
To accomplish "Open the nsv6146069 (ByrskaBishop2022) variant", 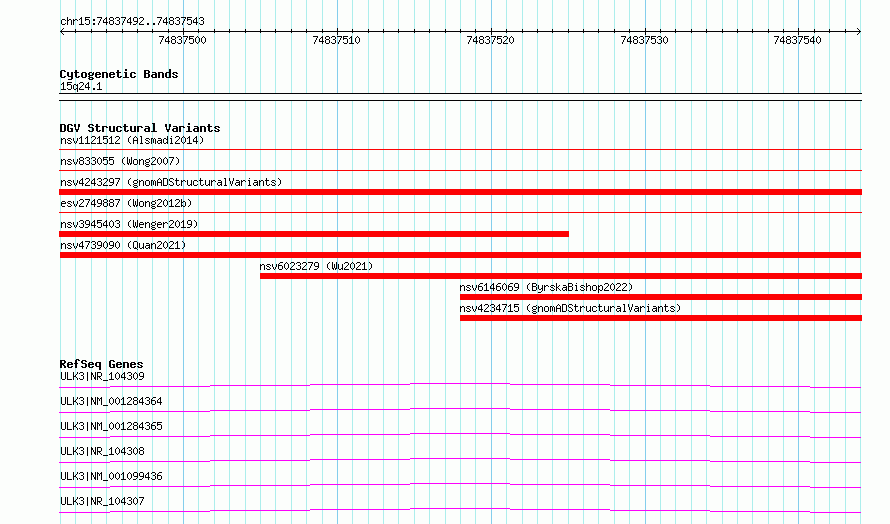I will point(546,287).
